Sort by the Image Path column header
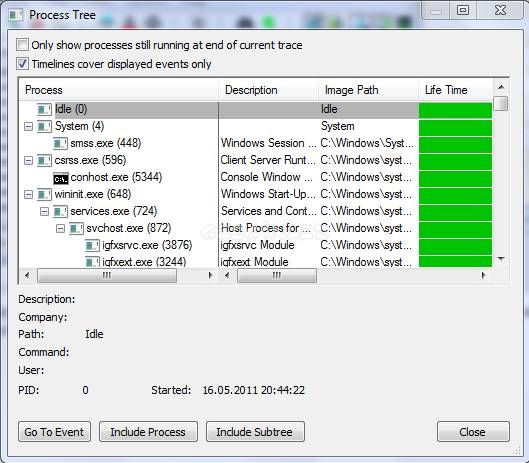 368,90
